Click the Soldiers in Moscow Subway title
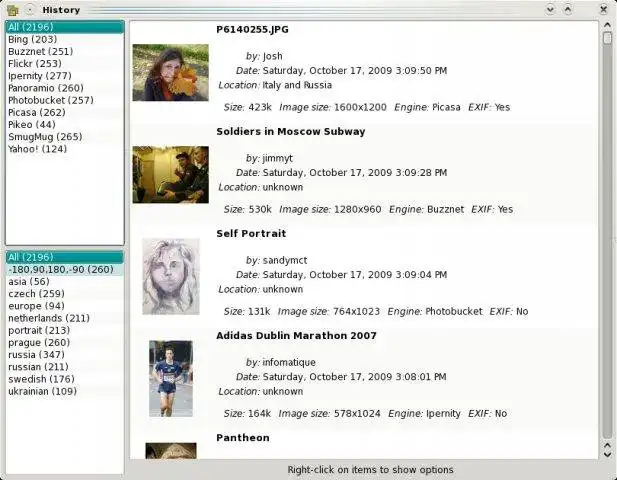Viewport: 617px width, 480px height. (291, 131)
